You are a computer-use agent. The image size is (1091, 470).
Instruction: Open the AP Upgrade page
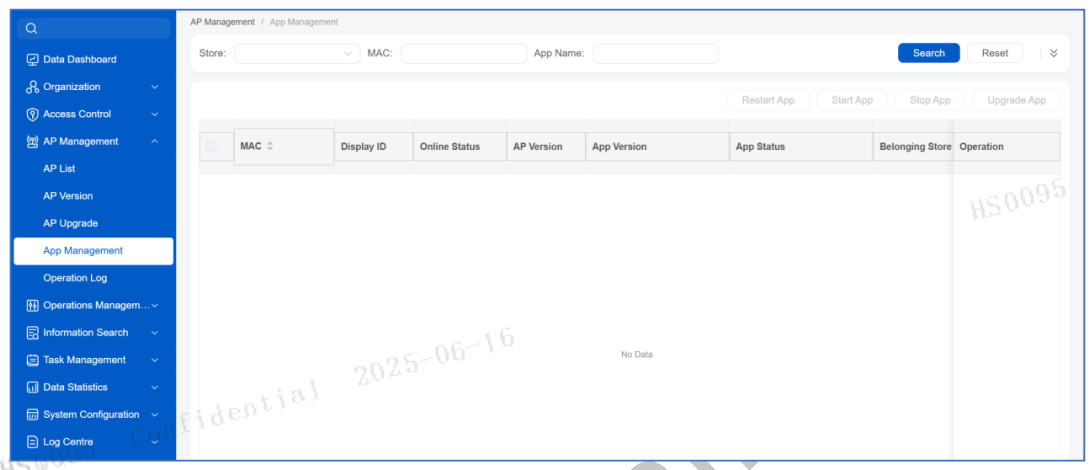click(x=93, y=224)
